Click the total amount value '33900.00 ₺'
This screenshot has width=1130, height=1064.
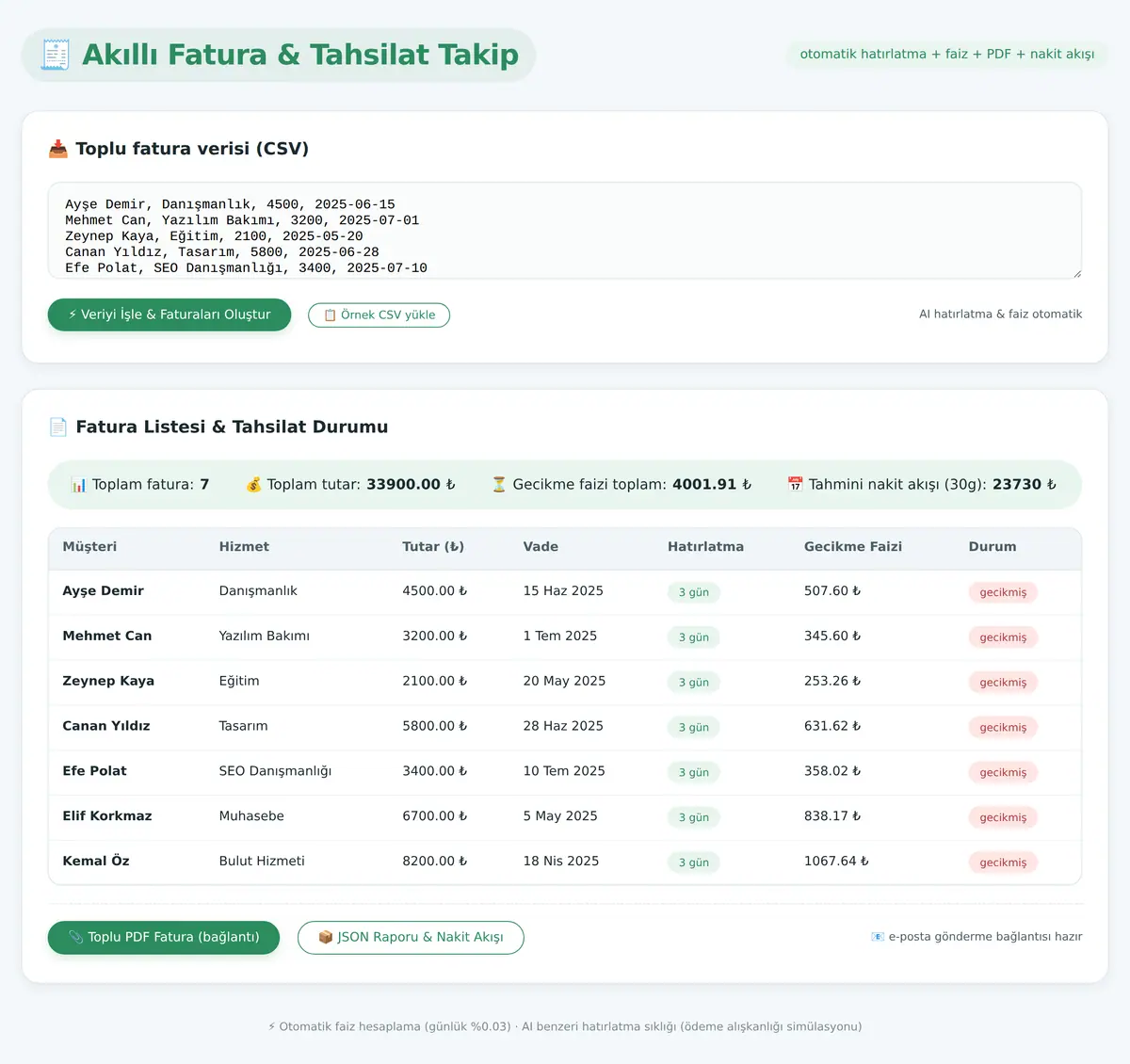[x=411, y=485]
